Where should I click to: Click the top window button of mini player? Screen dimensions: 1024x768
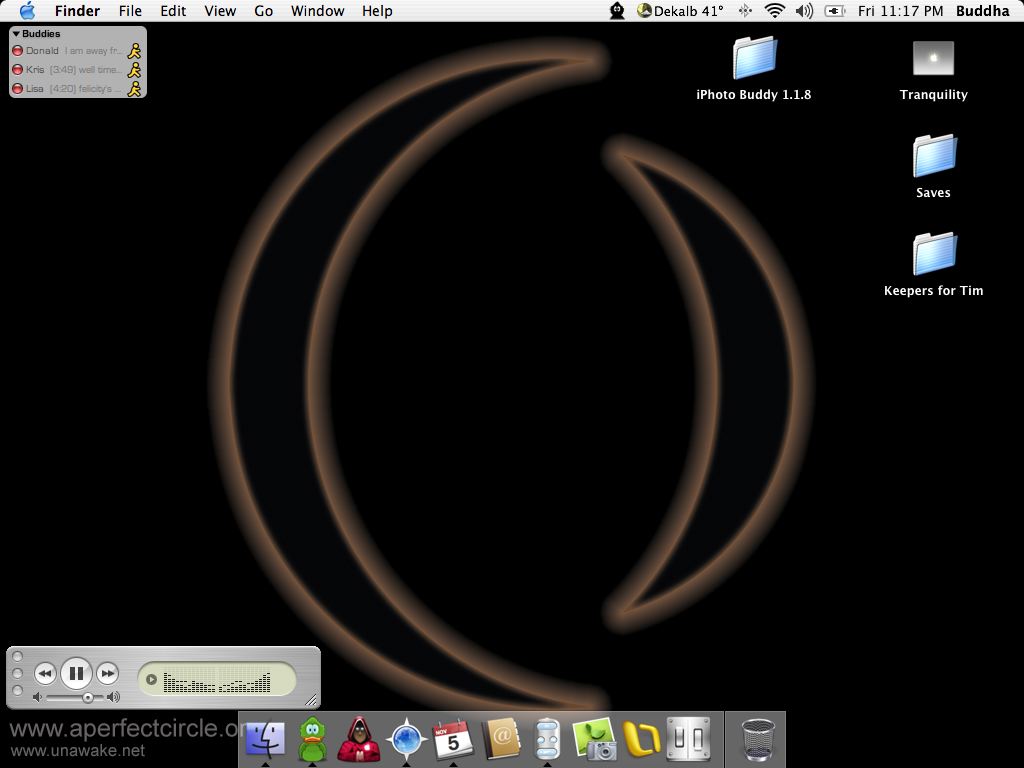pyautogui.click(x=18, y=656)
